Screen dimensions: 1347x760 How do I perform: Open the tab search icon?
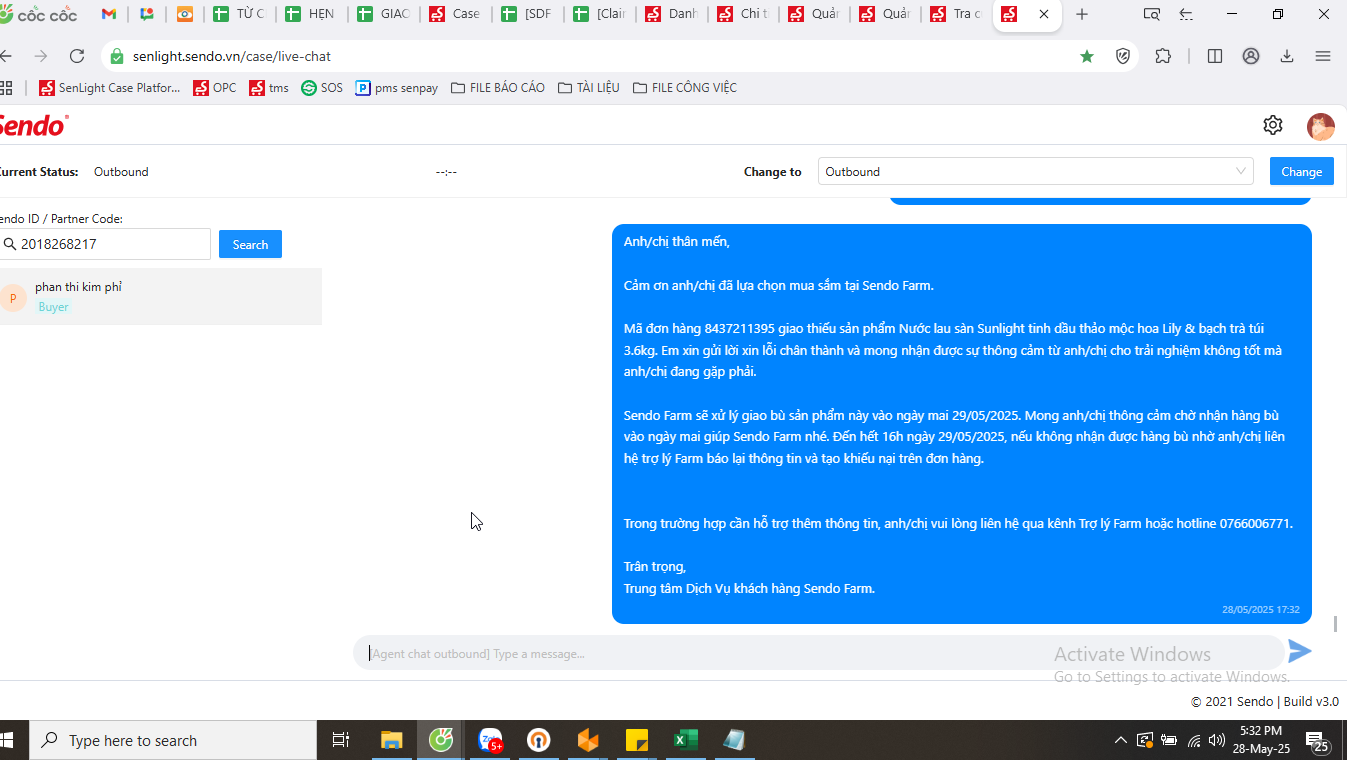click(x=1152, y=14)
